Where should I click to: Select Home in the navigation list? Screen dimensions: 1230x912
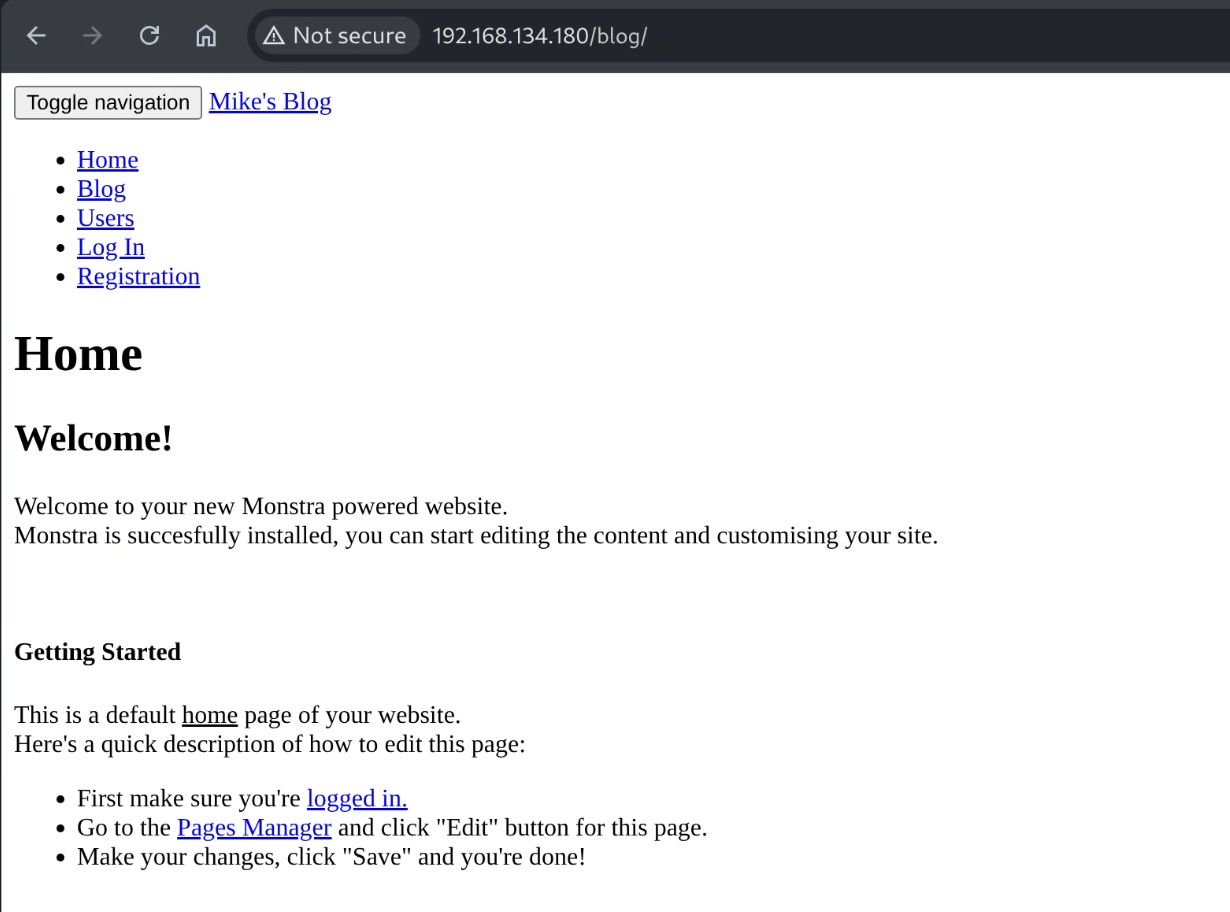[x=107, y=160]
